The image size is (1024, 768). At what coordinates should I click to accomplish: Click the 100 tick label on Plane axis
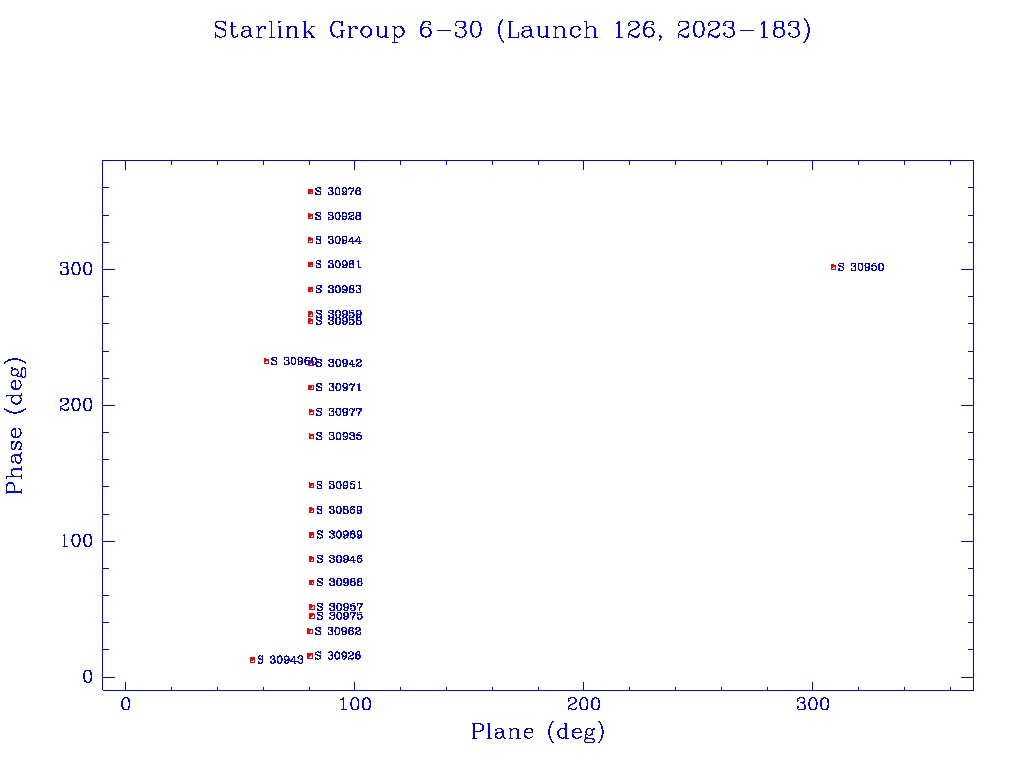[355, 705]
